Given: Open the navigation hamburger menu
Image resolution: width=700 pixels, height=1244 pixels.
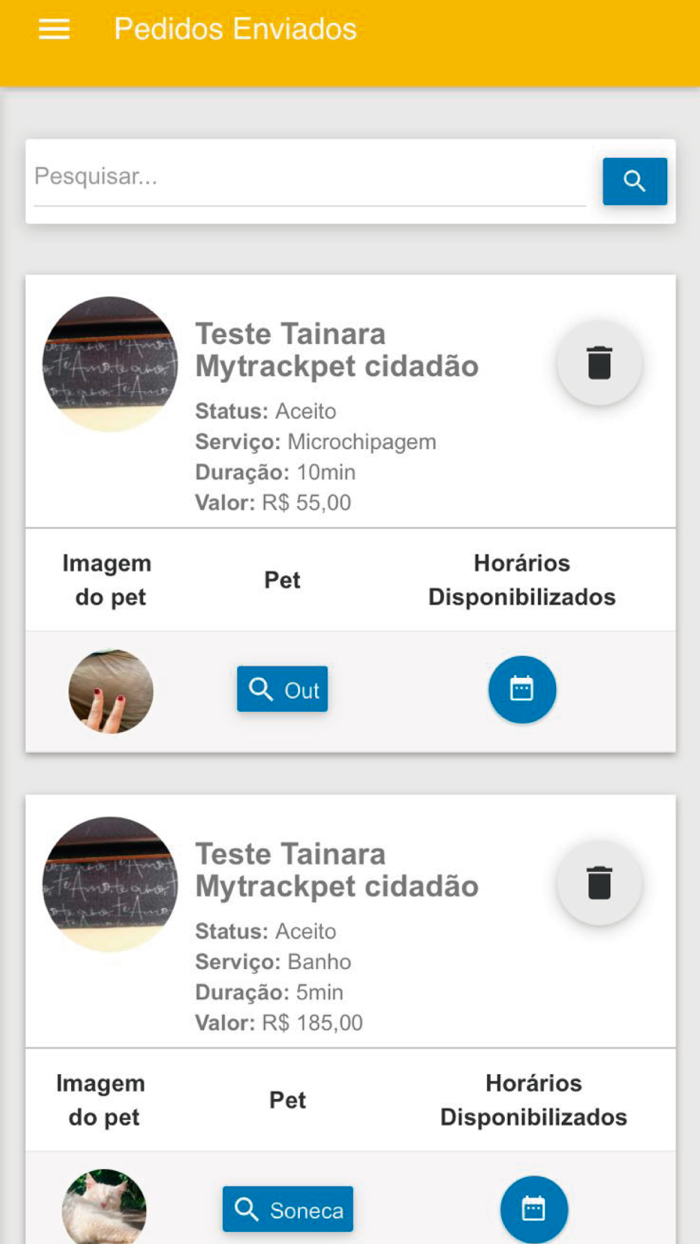Looking at the screenshot, I should click(x=53, y=29).
